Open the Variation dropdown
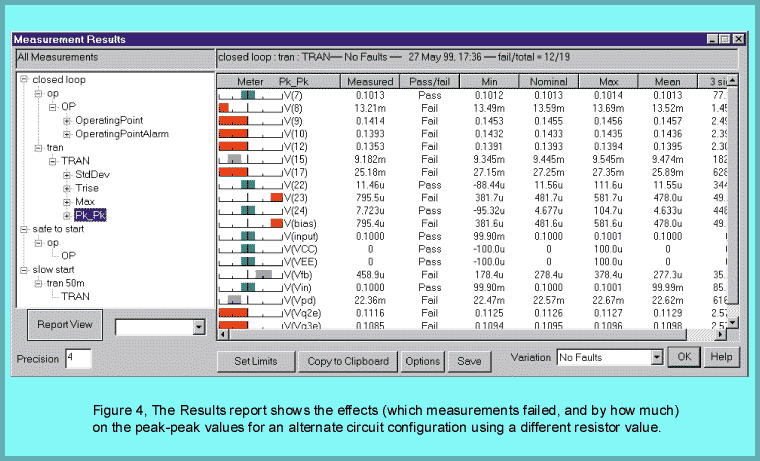 point(657,356)
